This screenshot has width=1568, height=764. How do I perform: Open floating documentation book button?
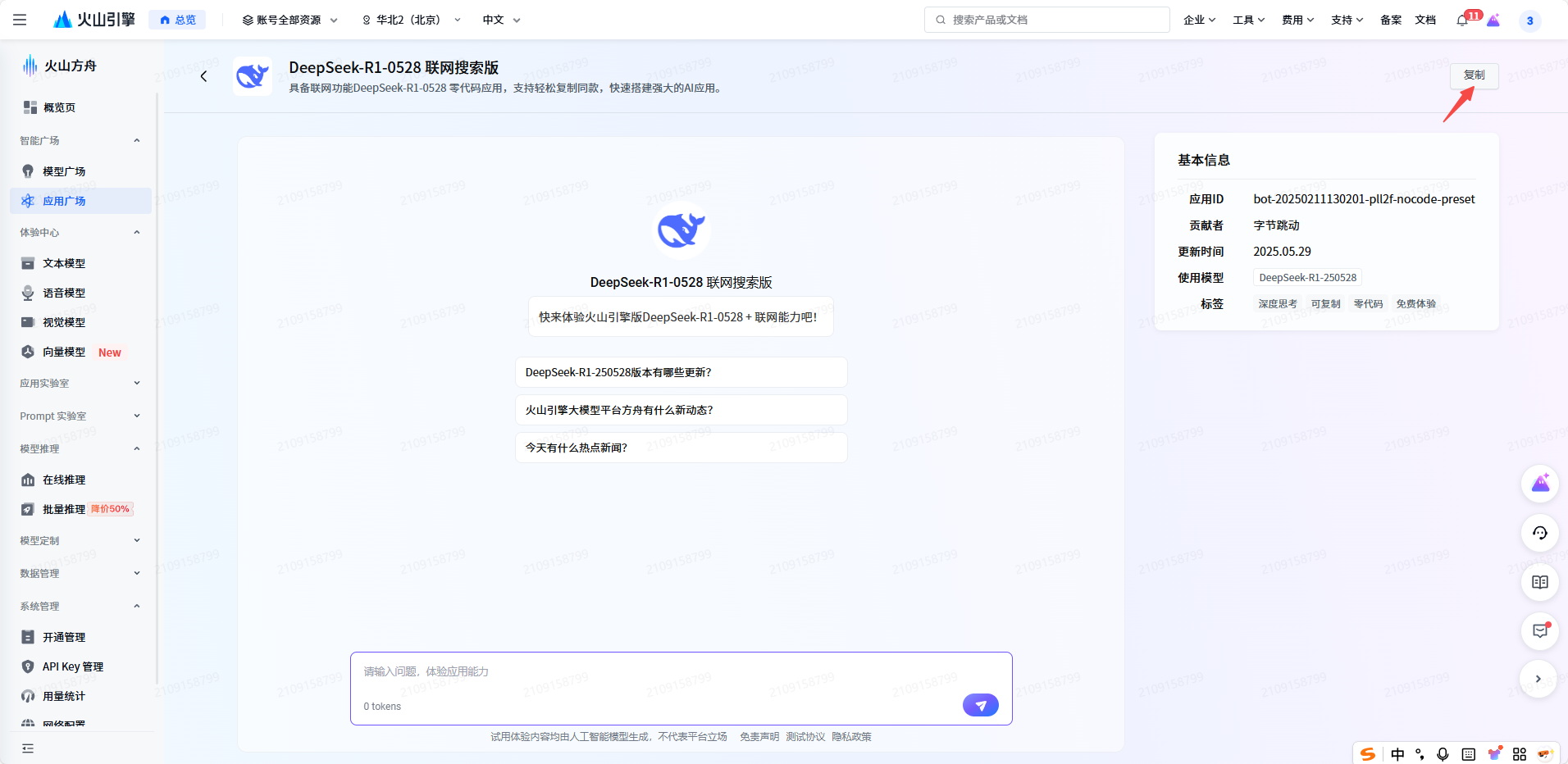1539,582
